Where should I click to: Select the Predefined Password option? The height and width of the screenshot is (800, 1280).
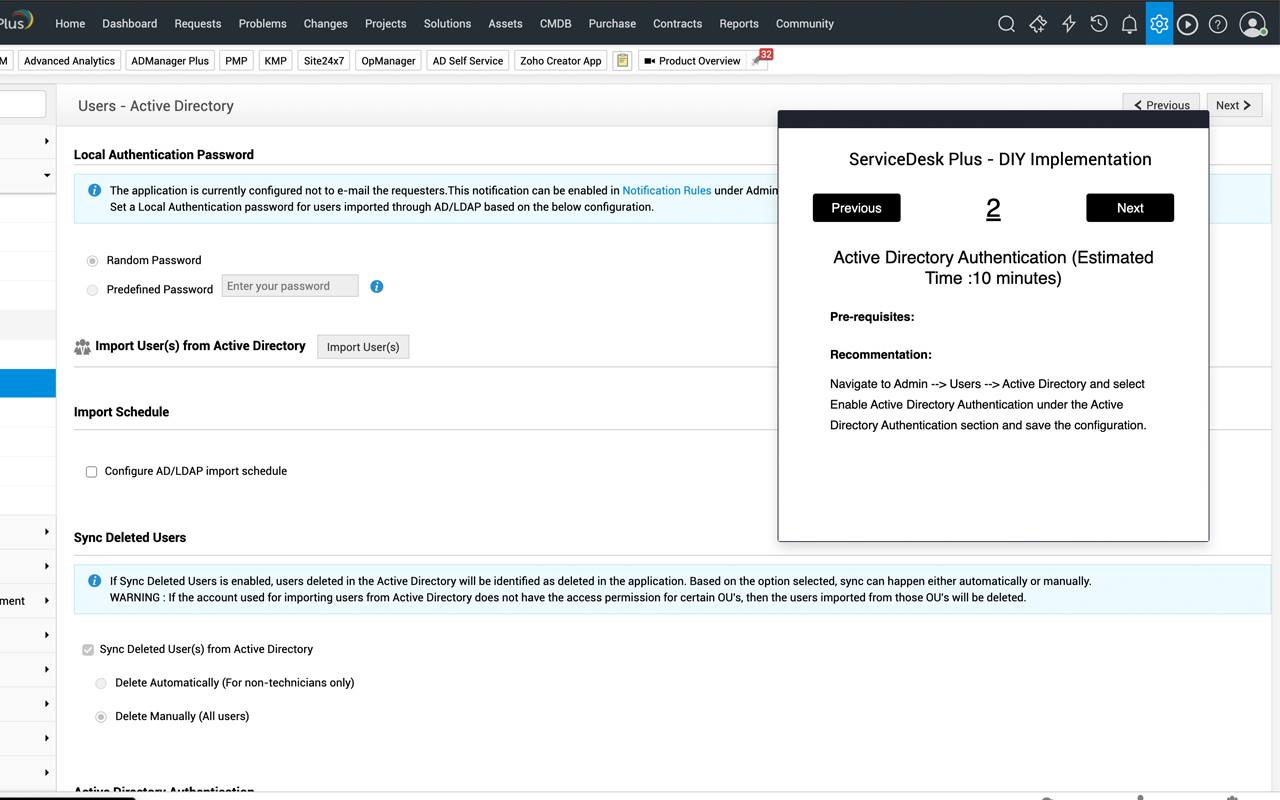pyautogui.click(x=92, y=290)
